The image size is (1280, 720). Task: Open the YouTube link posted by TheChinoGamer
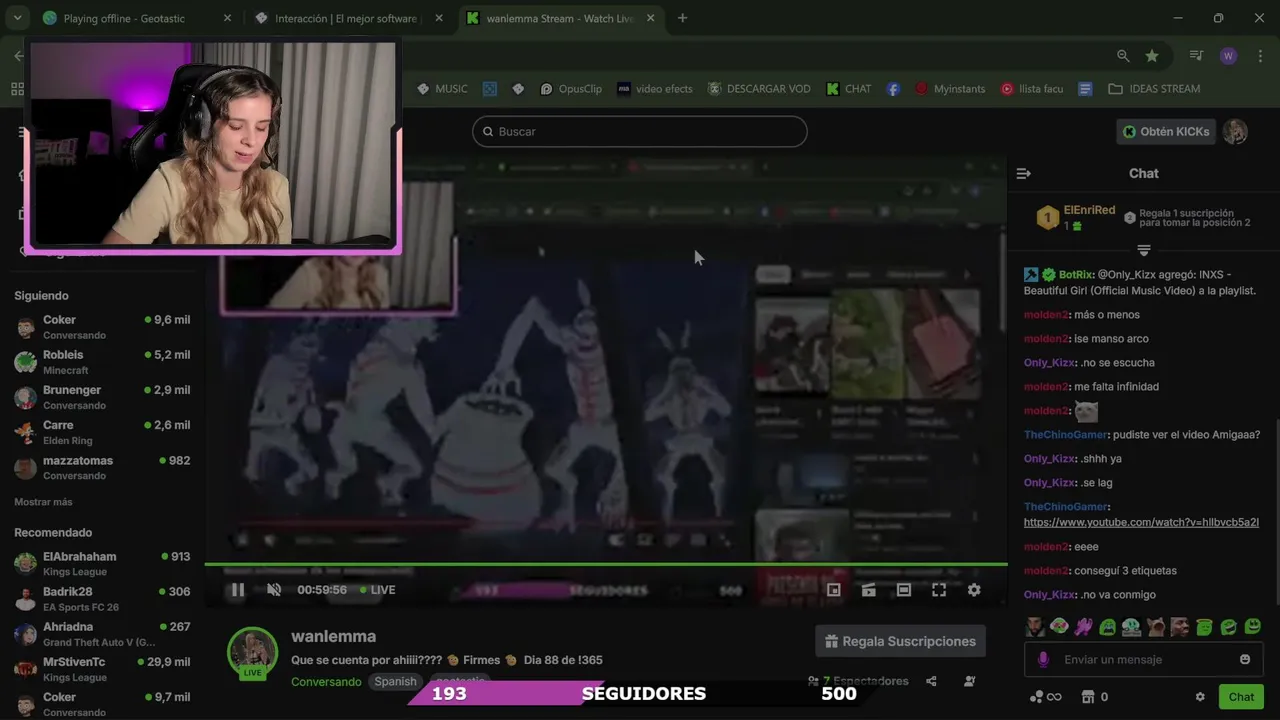tap(1141, 522)
